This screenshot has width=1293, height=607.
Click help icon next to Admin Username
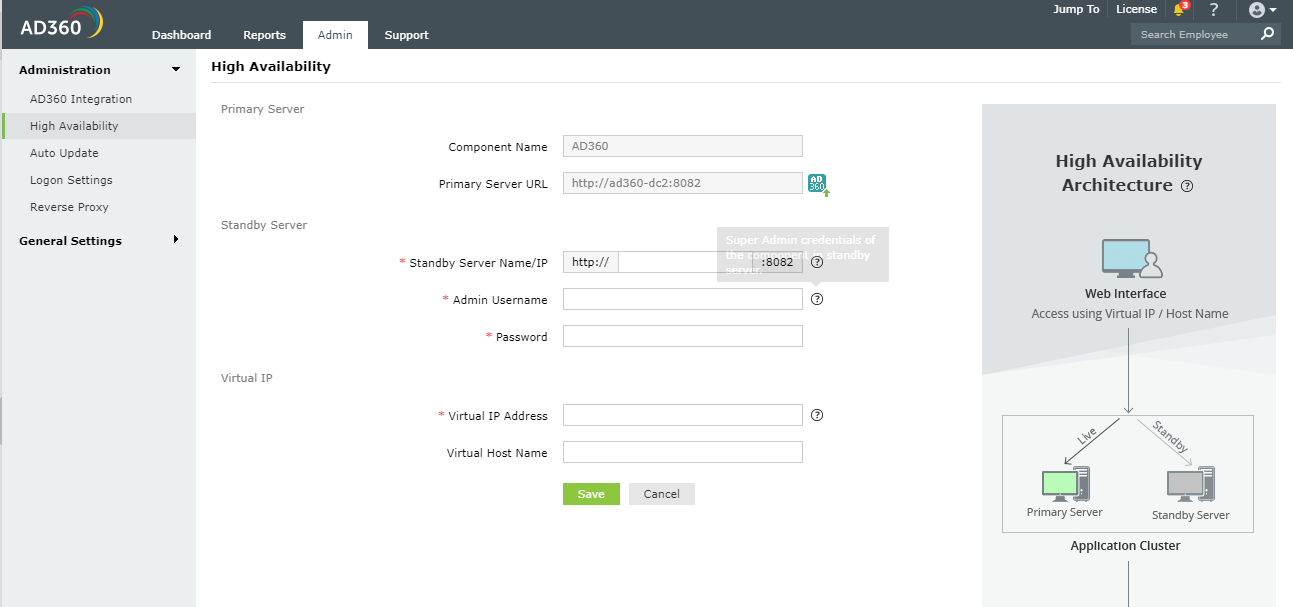pos(817,299)
